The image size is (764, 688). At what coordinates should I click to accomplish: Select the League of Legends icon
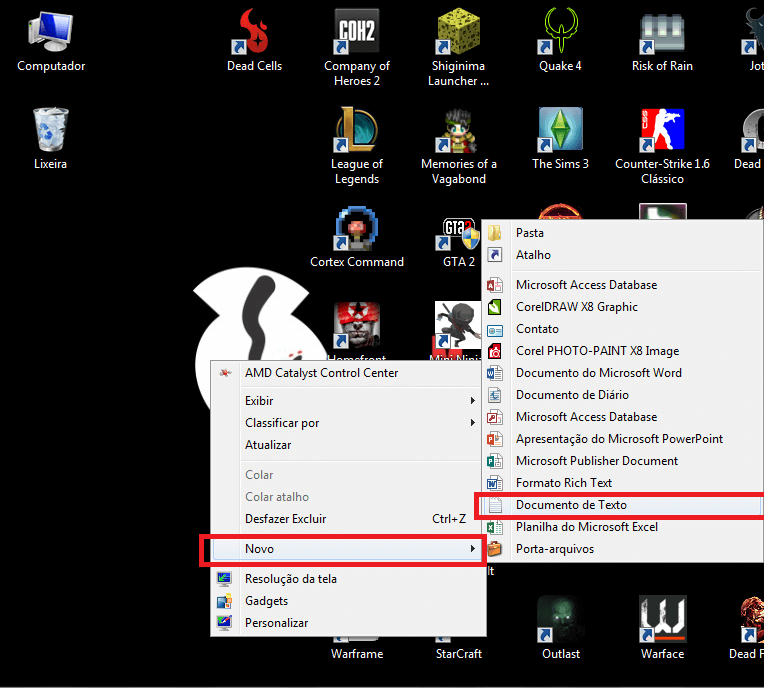tap(357, 133)
